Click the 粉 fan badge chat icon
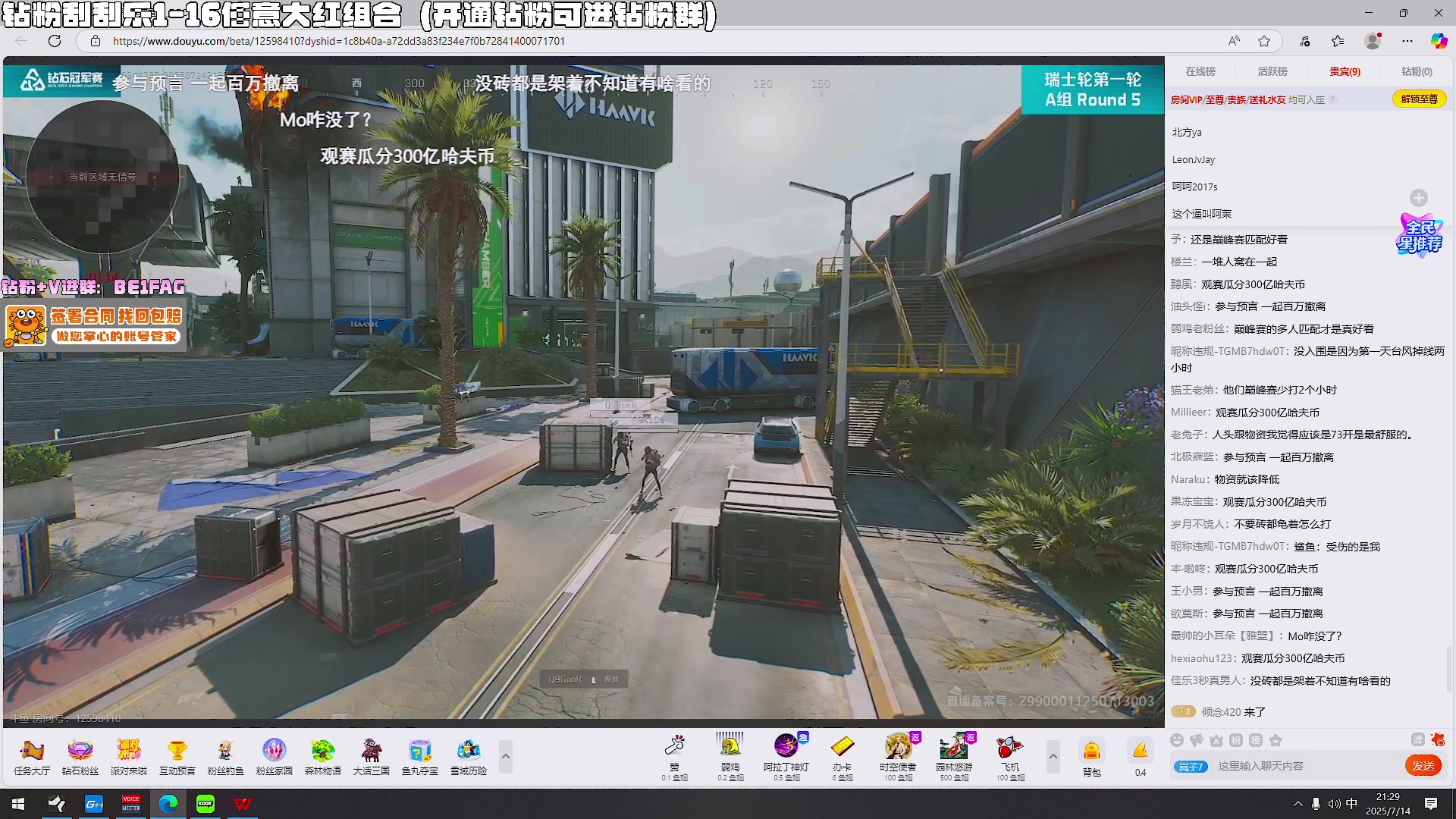 (x=1235, y=740)
